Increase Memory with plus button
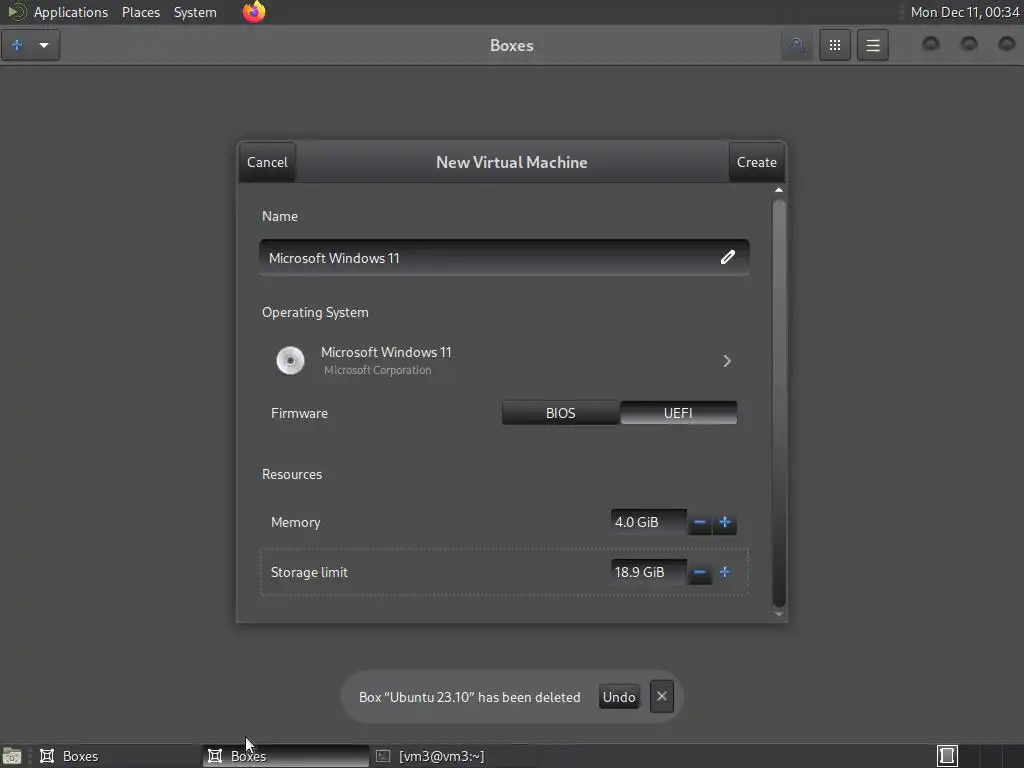The height and width of the screenshot is (768, 1024). click(x=724, y=522)
